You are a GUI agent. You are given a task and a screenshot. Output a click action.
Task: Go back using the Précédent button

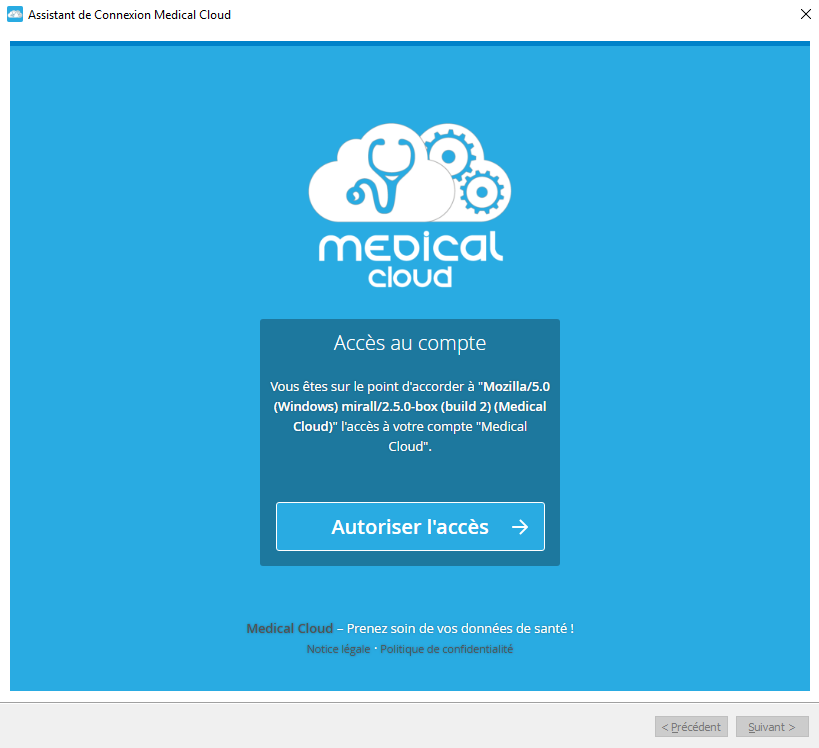click(691, 727)
